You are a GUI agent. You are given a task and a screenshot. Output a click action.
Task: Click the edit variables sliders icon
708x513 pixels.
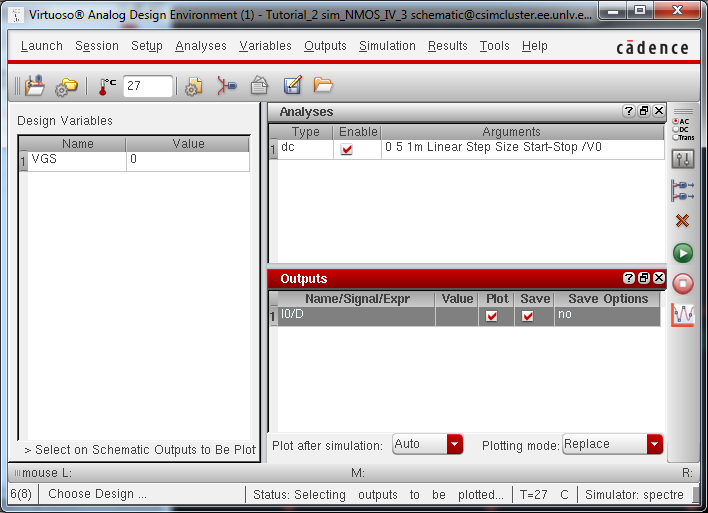683,159
